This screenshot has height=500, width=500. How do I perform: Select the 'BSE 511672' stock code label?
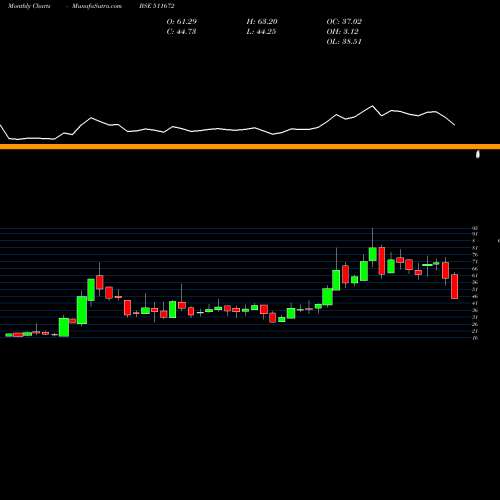[x=157, y=6]
